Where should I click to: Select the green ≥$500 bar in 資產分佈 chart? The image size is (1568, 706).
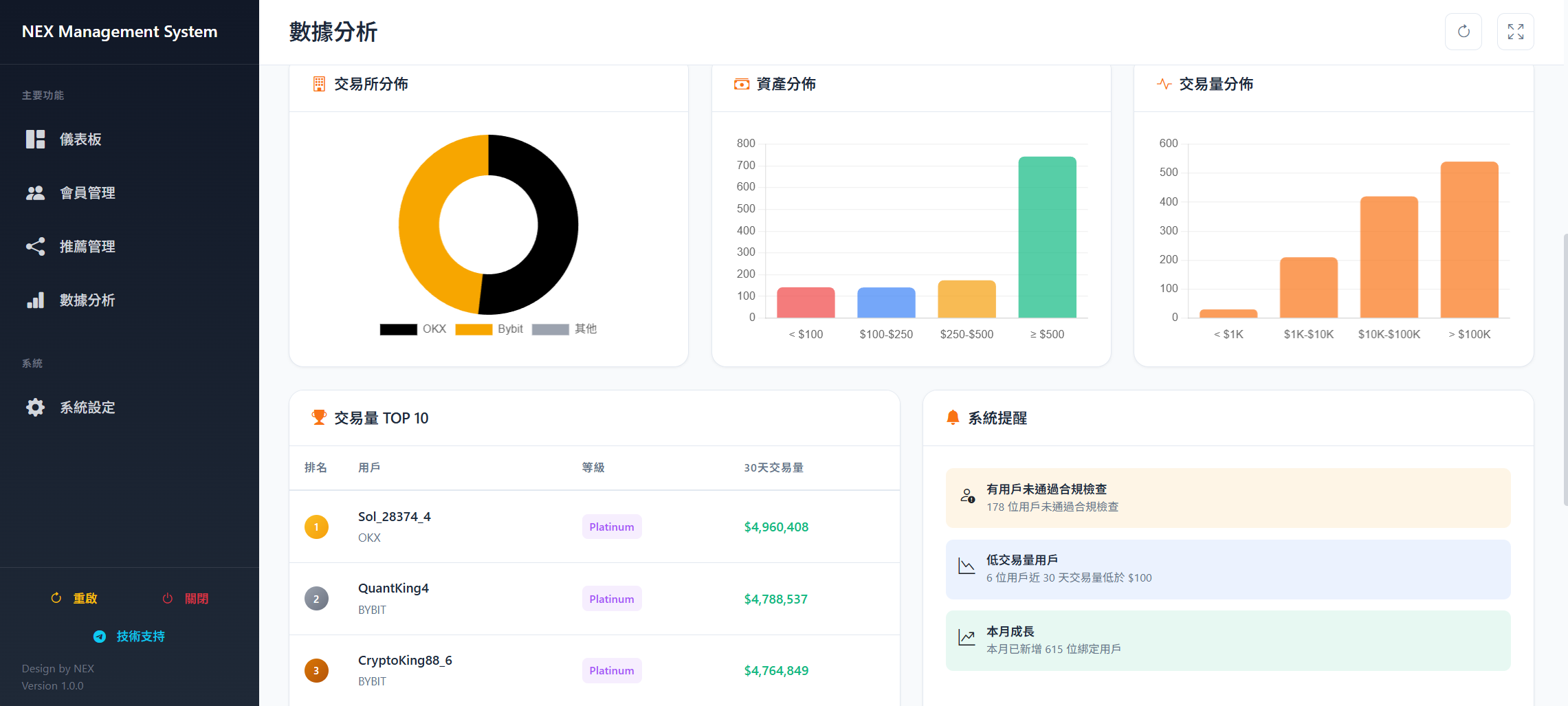click(x=1047, y=237)
